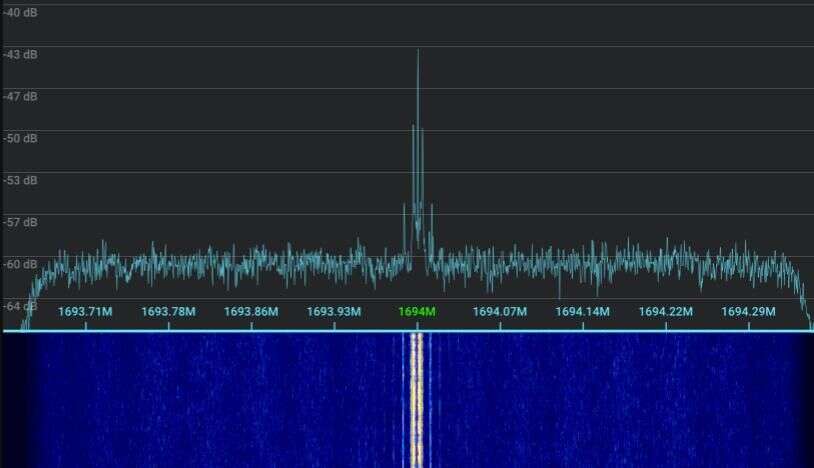Click the 1693.78M frequency label
Screen dimensions: 814x468
click(x=168, y=311)
